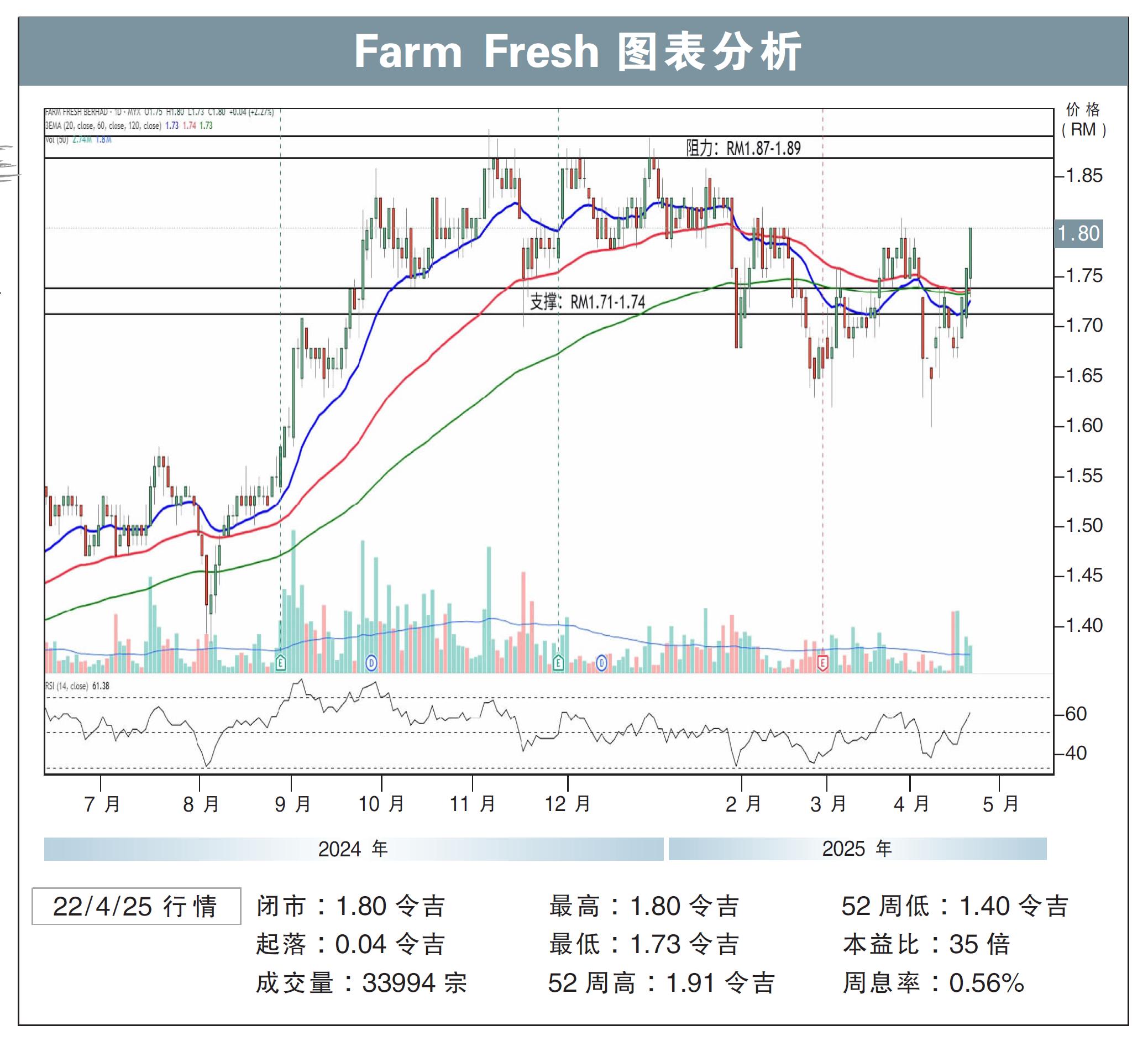
Task: Click the 阻力: RM1.87-1.89 resistance label
Action: coord(744,149)
